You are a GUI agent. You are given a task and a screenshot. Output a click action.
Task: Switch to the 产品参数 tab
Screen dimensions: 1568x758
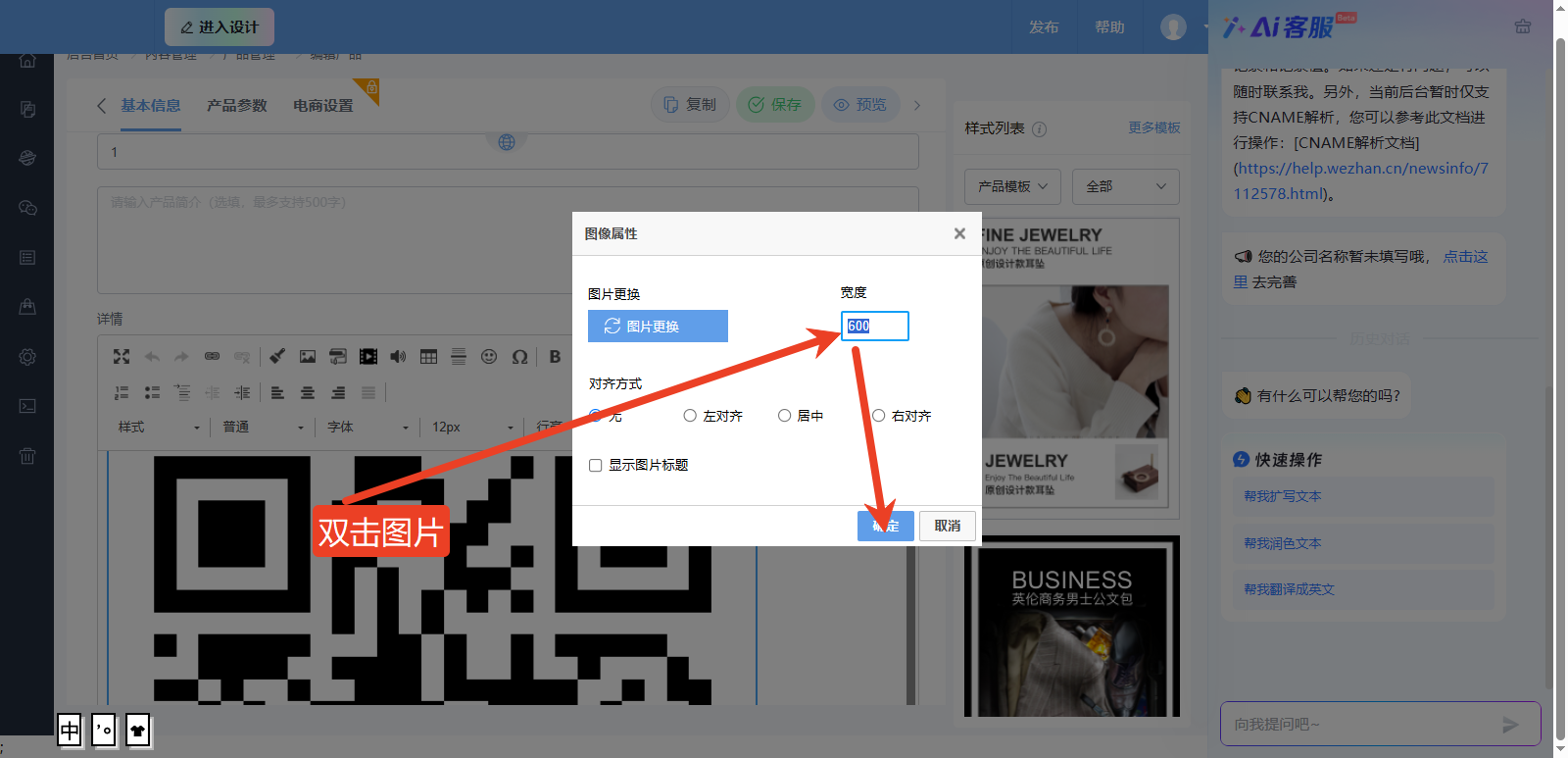237,105
